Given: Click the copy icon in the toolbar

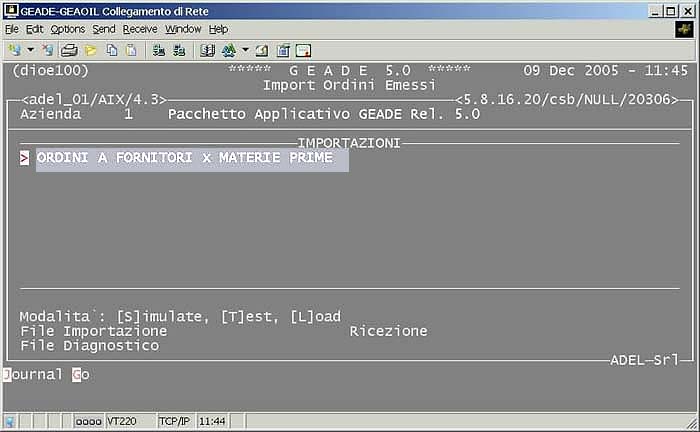Looking at the screenshot, I should pos(112,49).
